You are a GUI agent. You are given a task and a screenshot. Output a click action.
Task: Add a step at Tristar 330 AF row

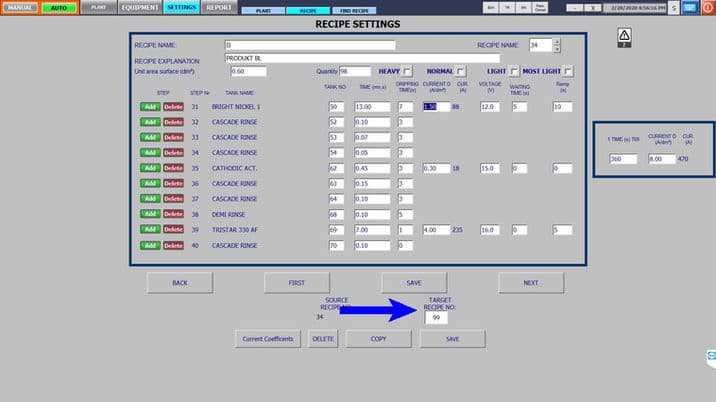(150, 229)
